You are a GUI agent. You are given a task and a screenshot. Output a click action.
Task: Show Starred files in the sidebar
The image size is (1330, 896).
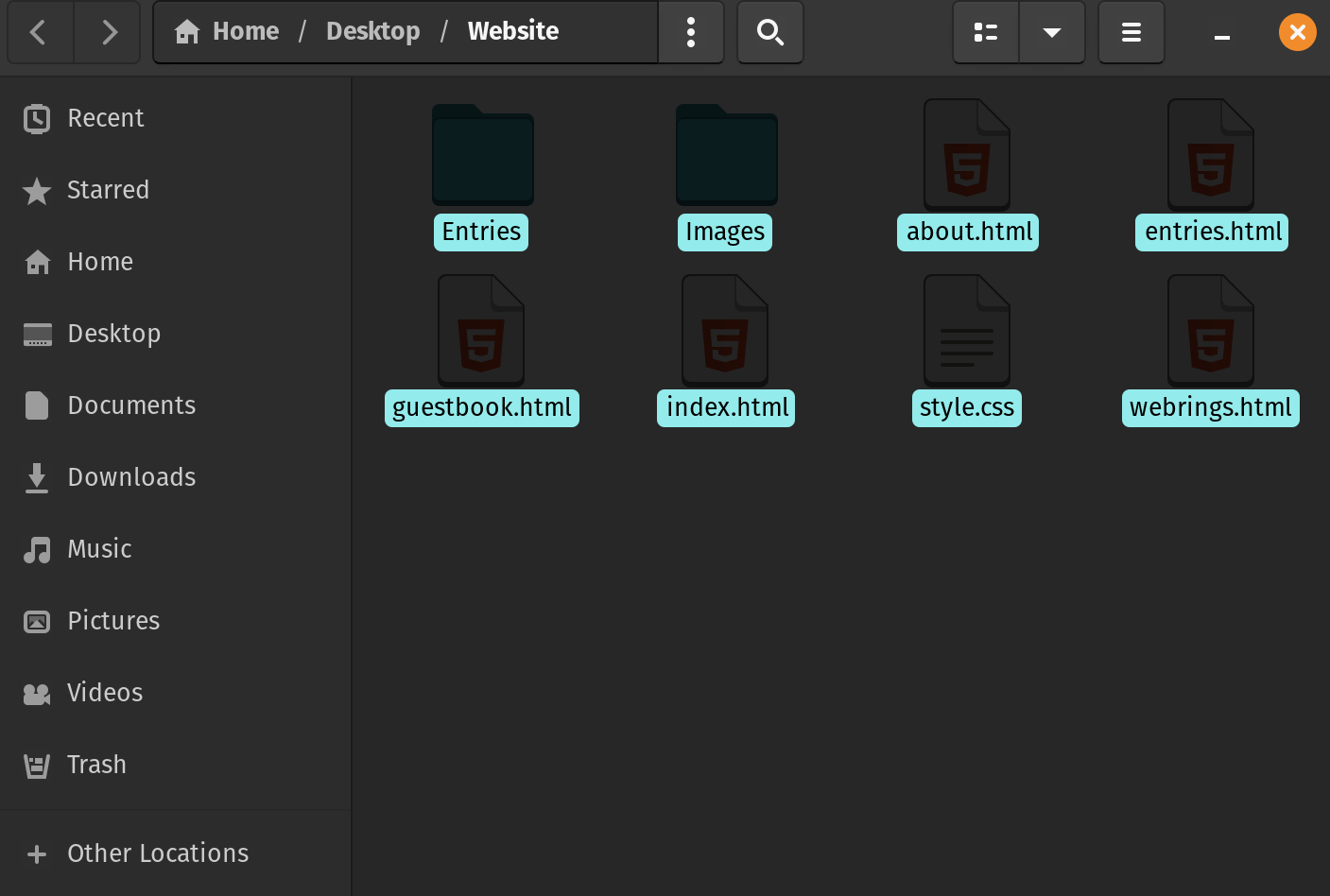(x=108, y=190)
